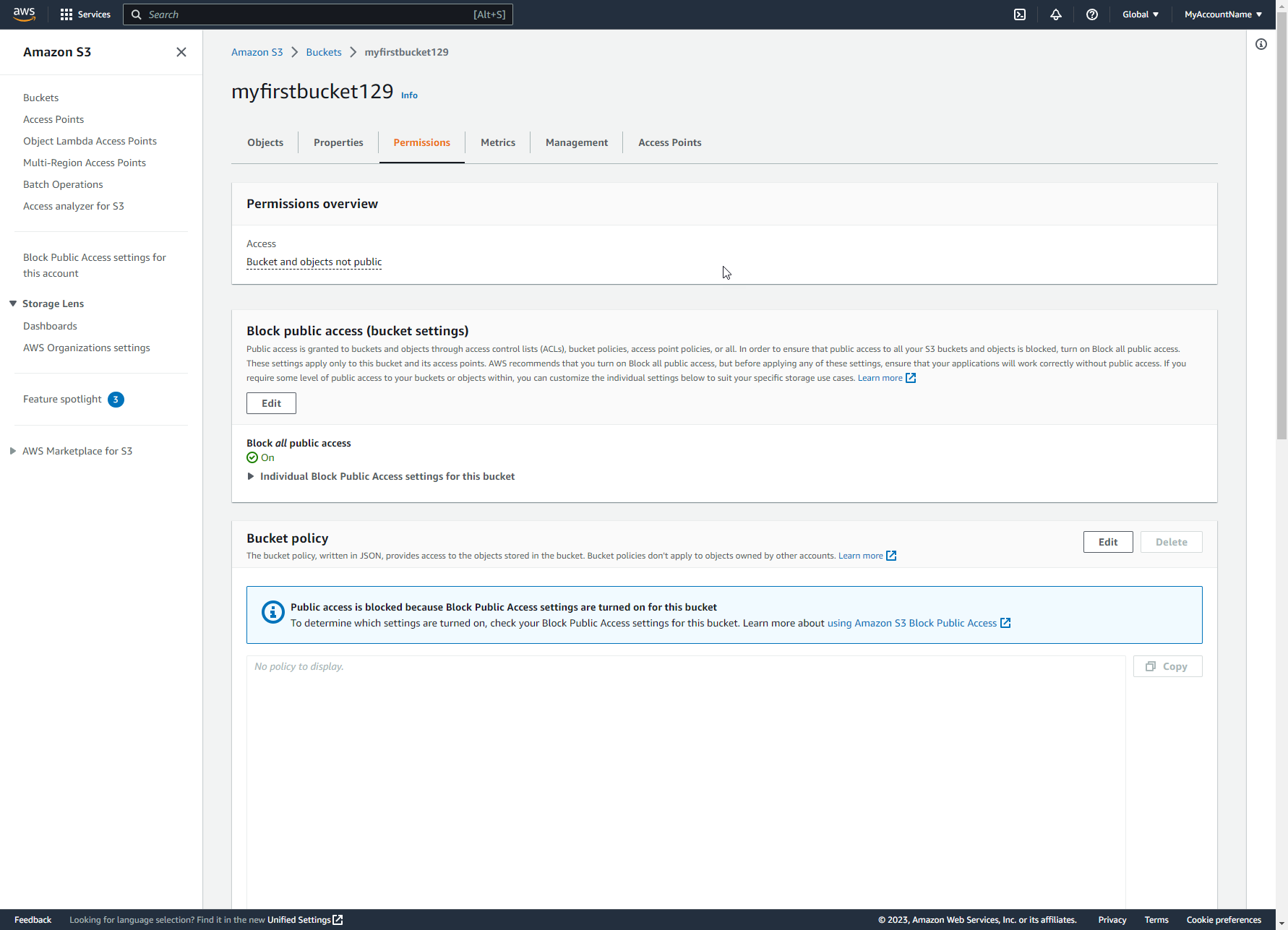1288x930 pixels.
Task: Click the search magnifier icon
Action: click(x=136, y=14)
